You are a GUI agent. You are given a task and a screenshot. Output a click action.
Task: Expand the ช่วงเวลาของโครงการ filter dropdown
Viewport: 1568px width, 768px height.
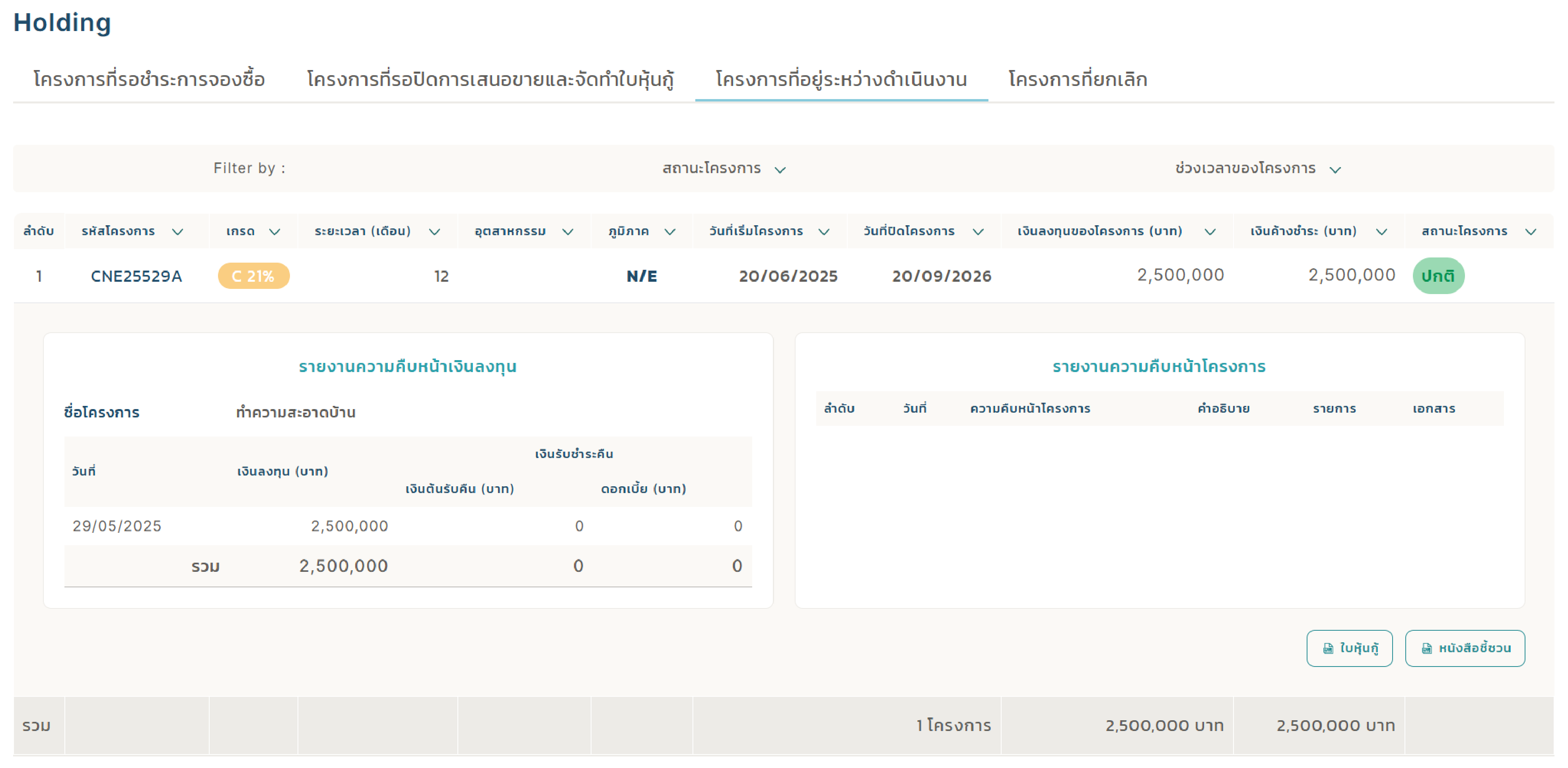1258,169
